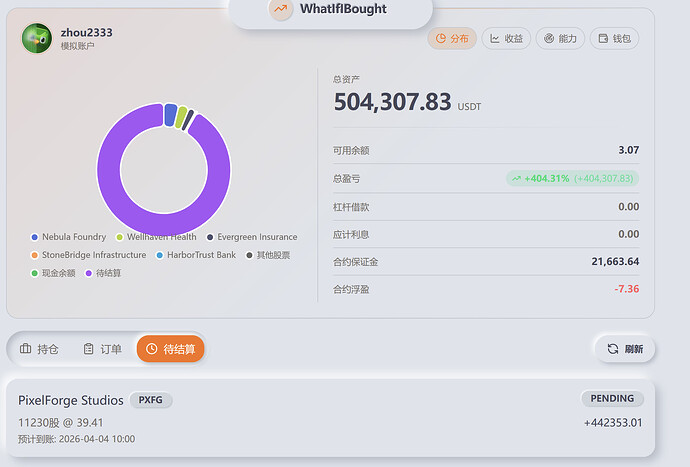
Task: Click the WhatIfIBought trend logo icon
Action: point(281,9)
